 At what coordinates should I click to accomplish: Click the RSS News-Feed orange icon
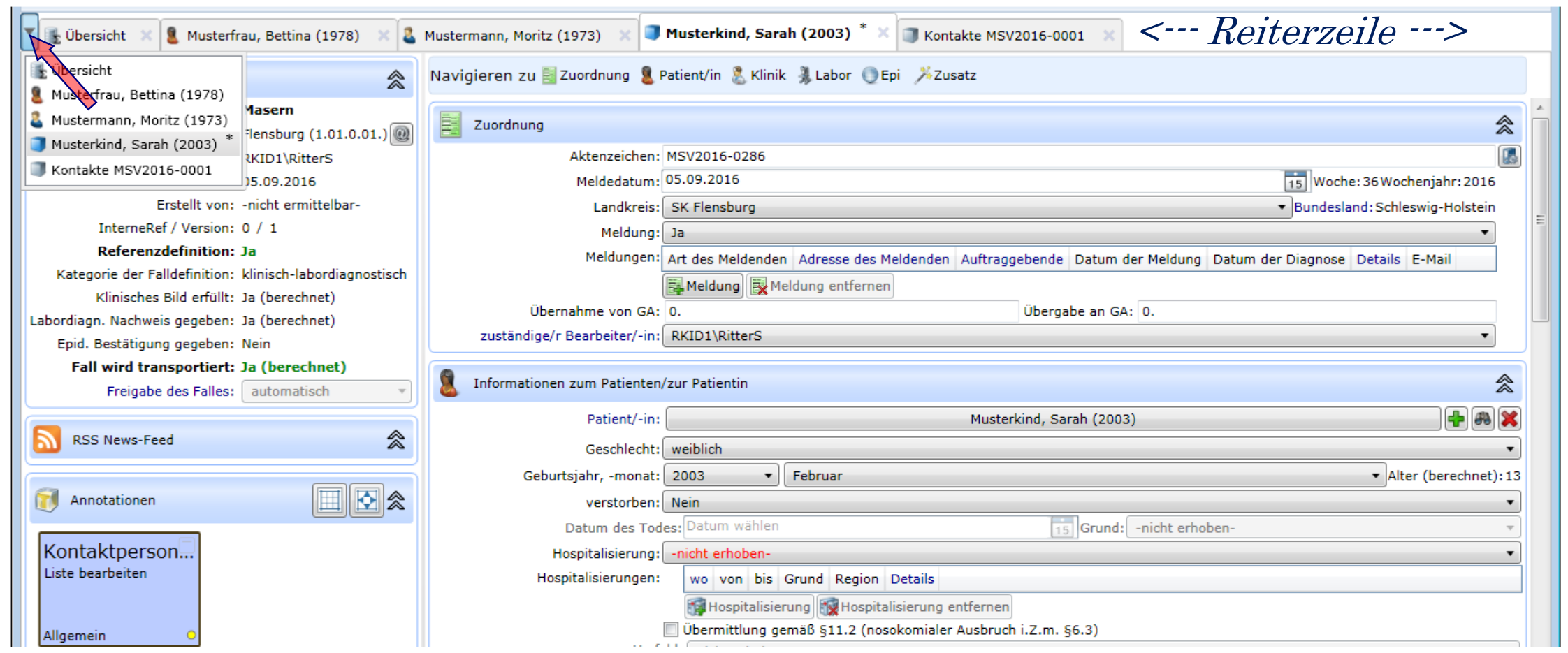48,440
